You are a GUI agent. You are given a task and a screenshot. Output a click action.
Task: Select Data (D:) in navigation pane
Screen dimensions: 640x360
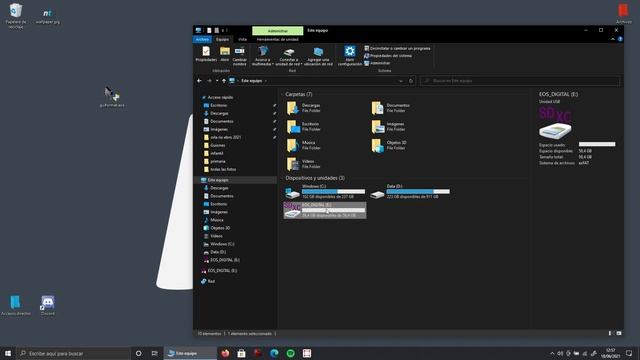pos(218,252)
